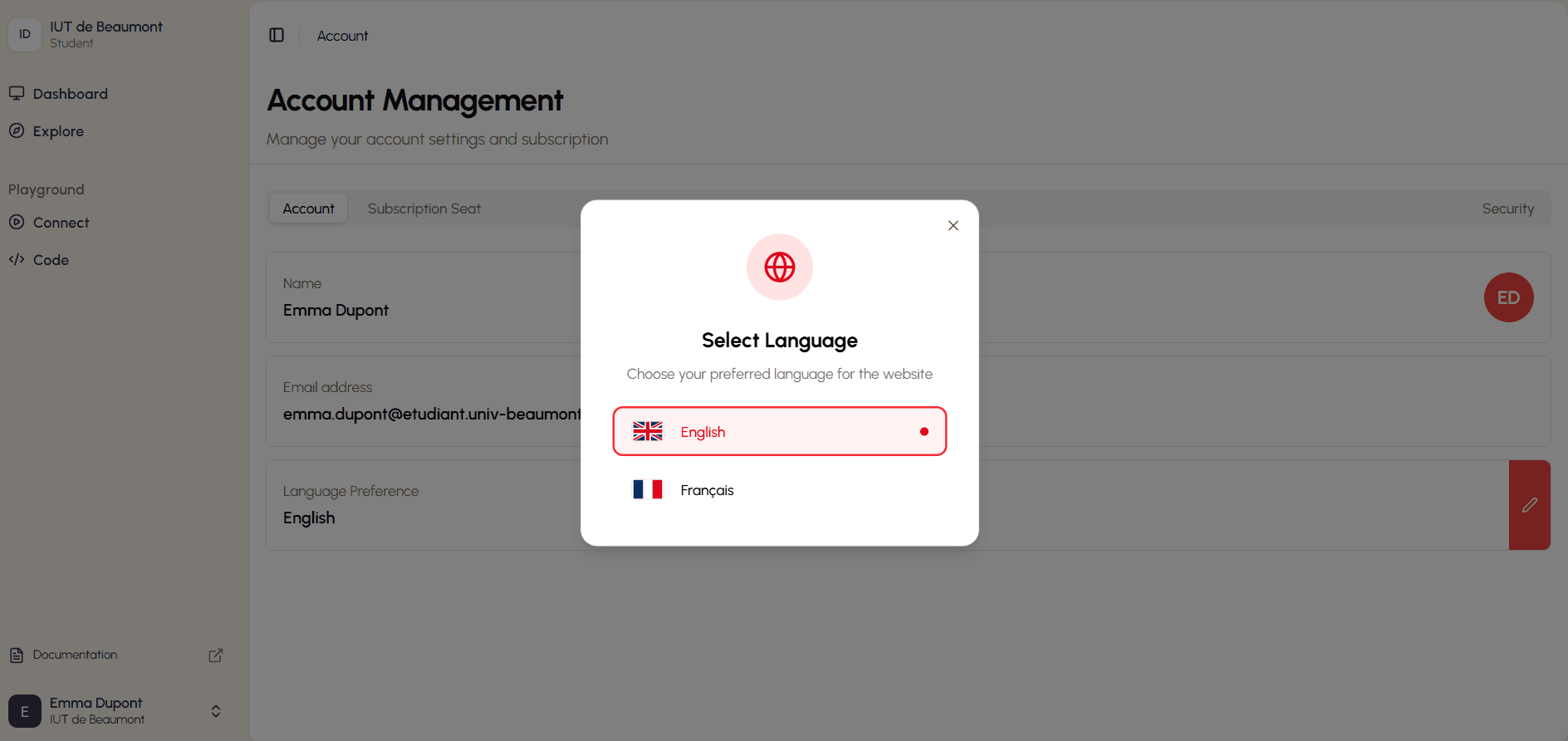Click the Explore compass icon
The image size is (1568, 741).
pos(17,130)
